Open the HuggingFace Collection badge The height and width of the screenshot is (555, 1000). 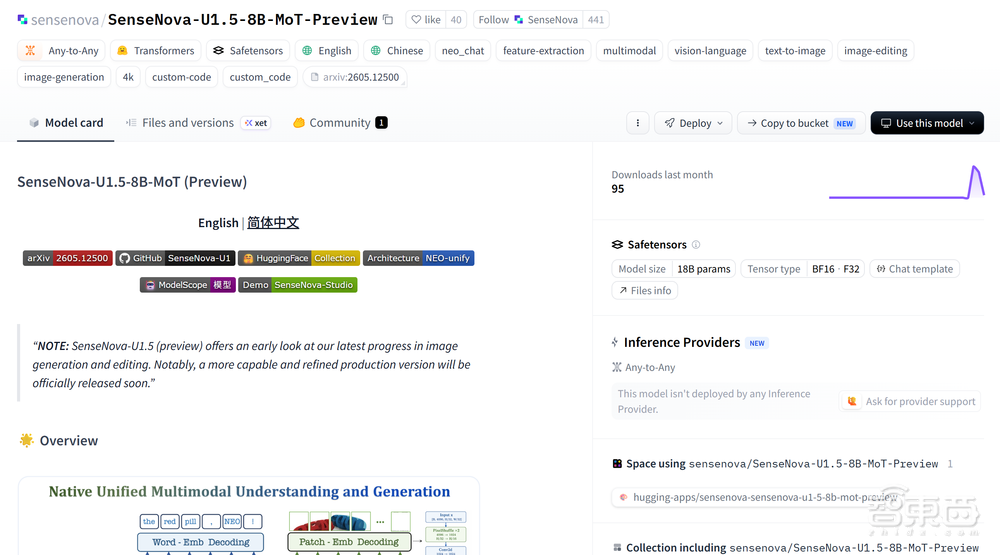click(299, 258)
